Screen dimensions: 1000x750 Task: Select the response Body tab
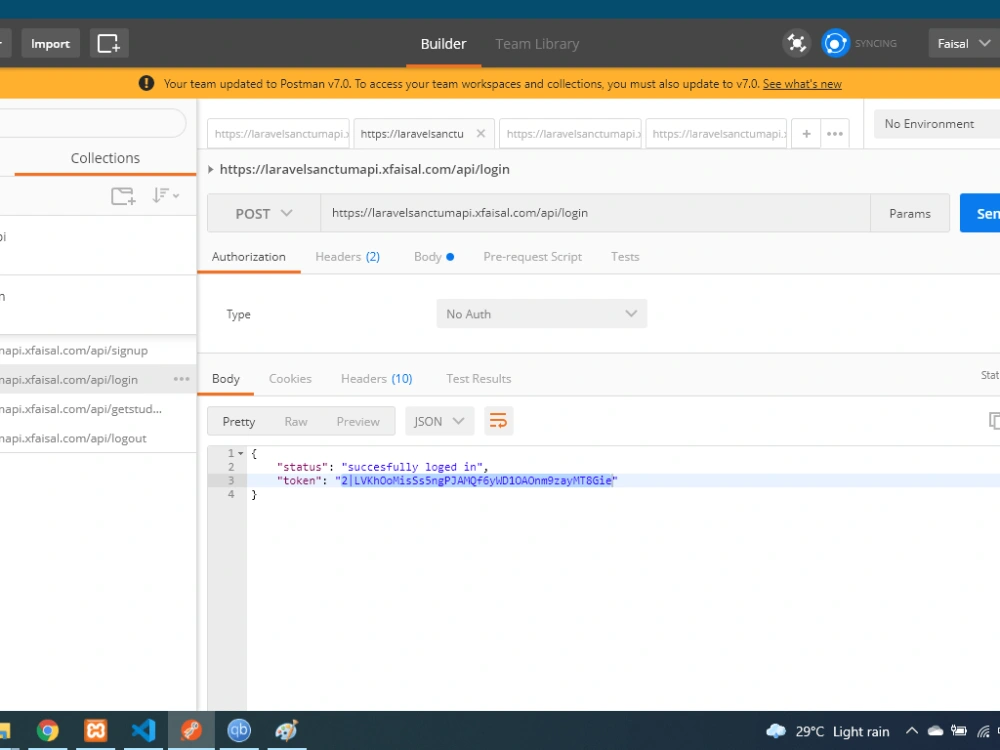click(x=226, y=378)
